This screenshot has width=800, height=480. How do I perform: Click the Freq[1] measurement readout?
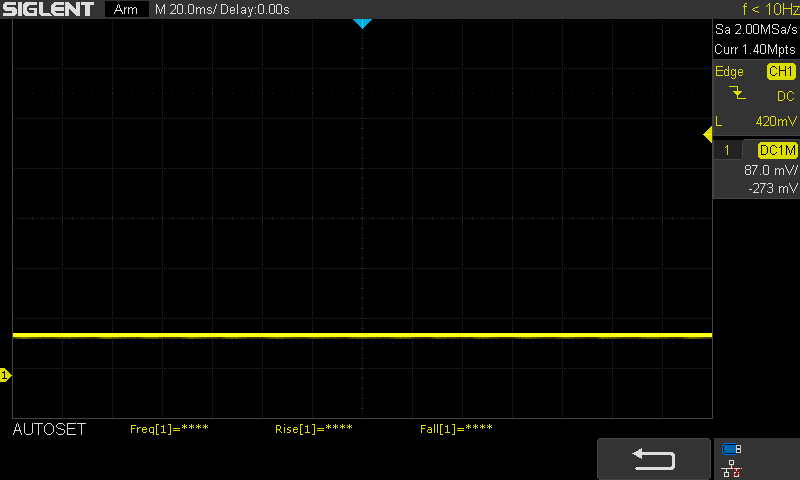(169, 429)
